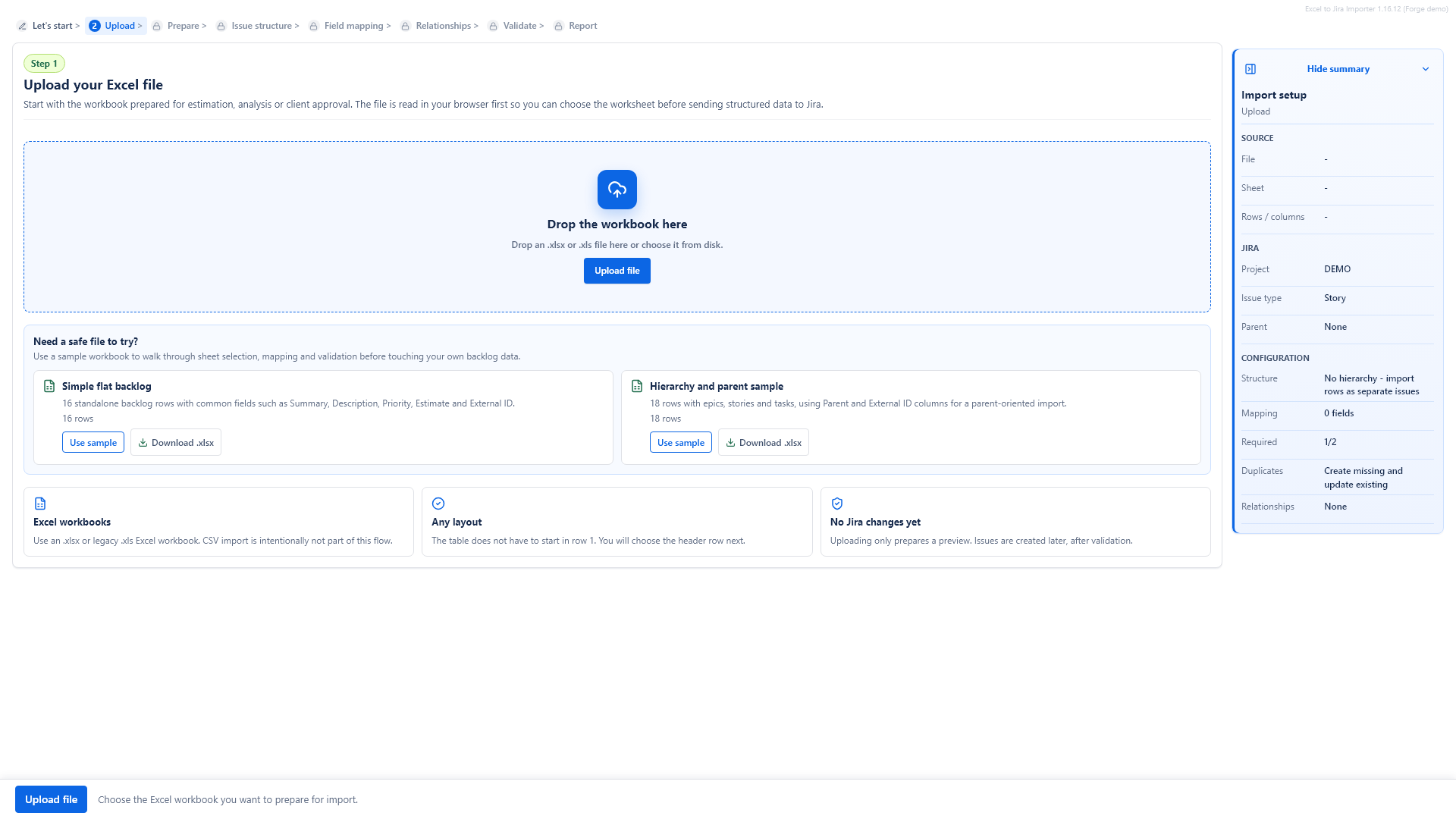Screen dimensions: 1456x819
Task: Download .xlsx for Hierarchy and parent sample
Action: [764, 443]
